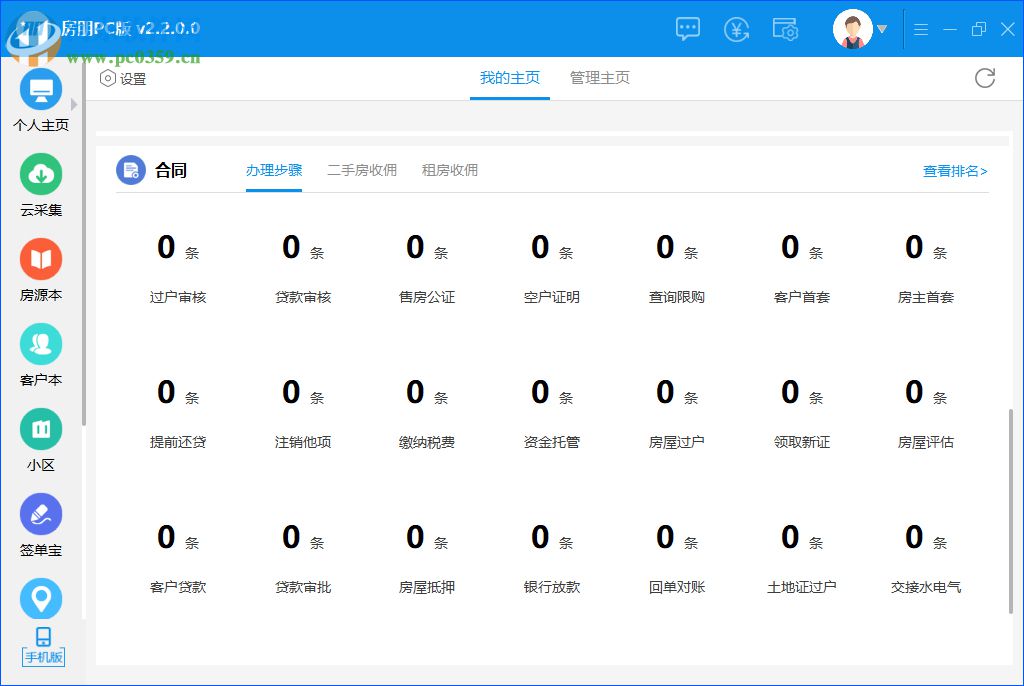The height and width of the screenshot is (686, 1024).
Task: Open the 设置 settings options
Action: click(x=123, y=77)
